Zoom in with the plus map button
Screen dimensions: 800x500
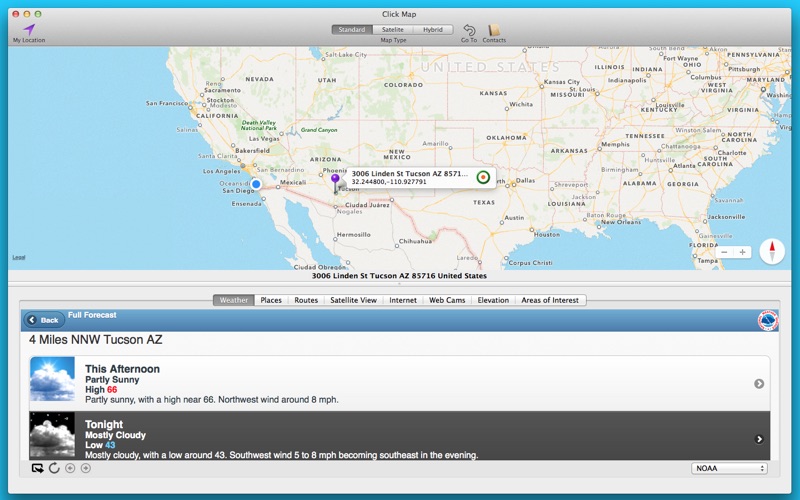coord(742,252)
